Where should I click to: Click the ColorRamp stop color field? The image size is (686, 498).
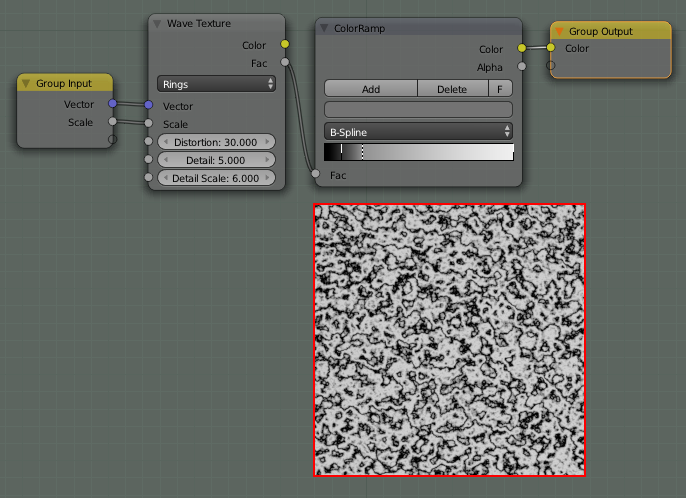[x=418, y=109]
